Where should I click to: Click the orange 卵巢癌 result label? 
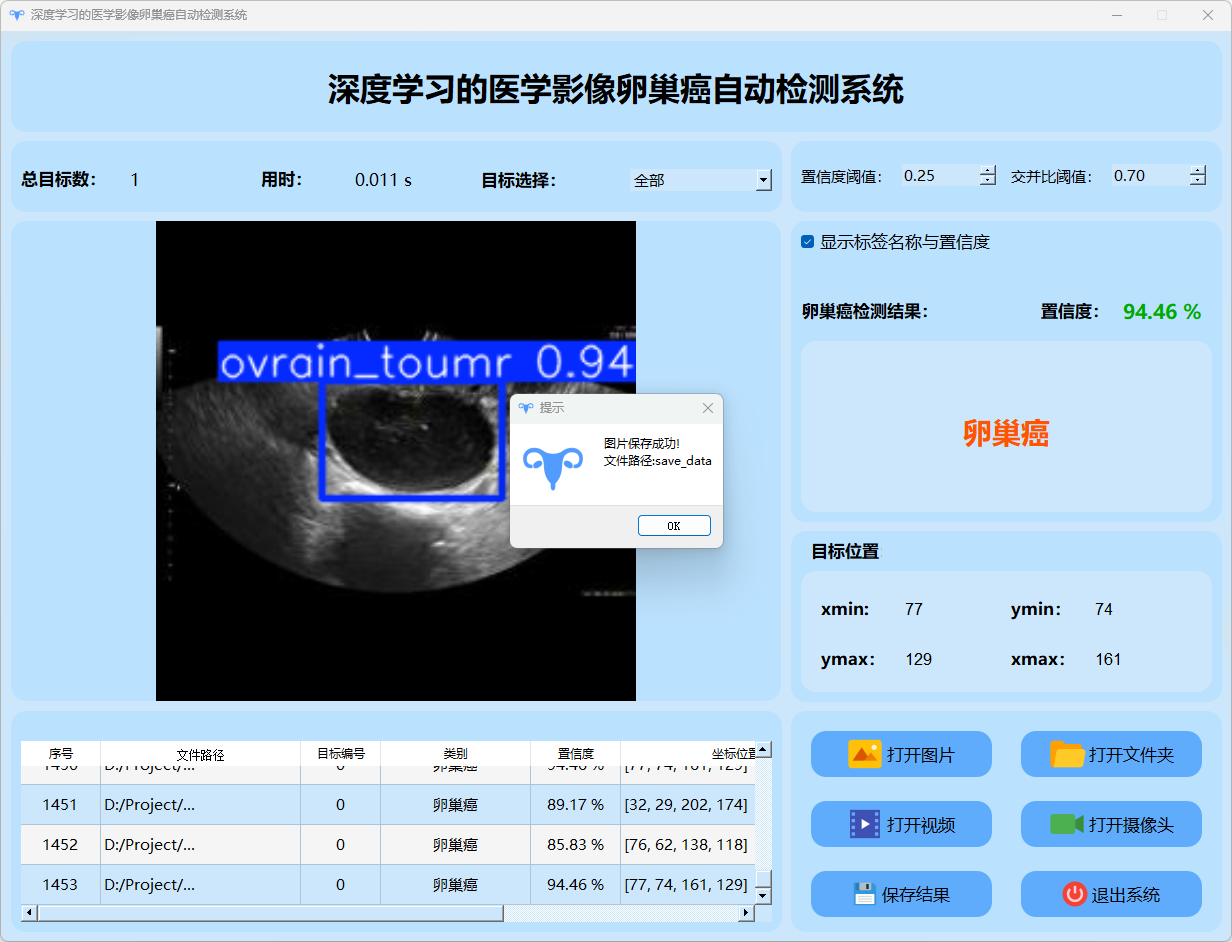coord(1006,433)
